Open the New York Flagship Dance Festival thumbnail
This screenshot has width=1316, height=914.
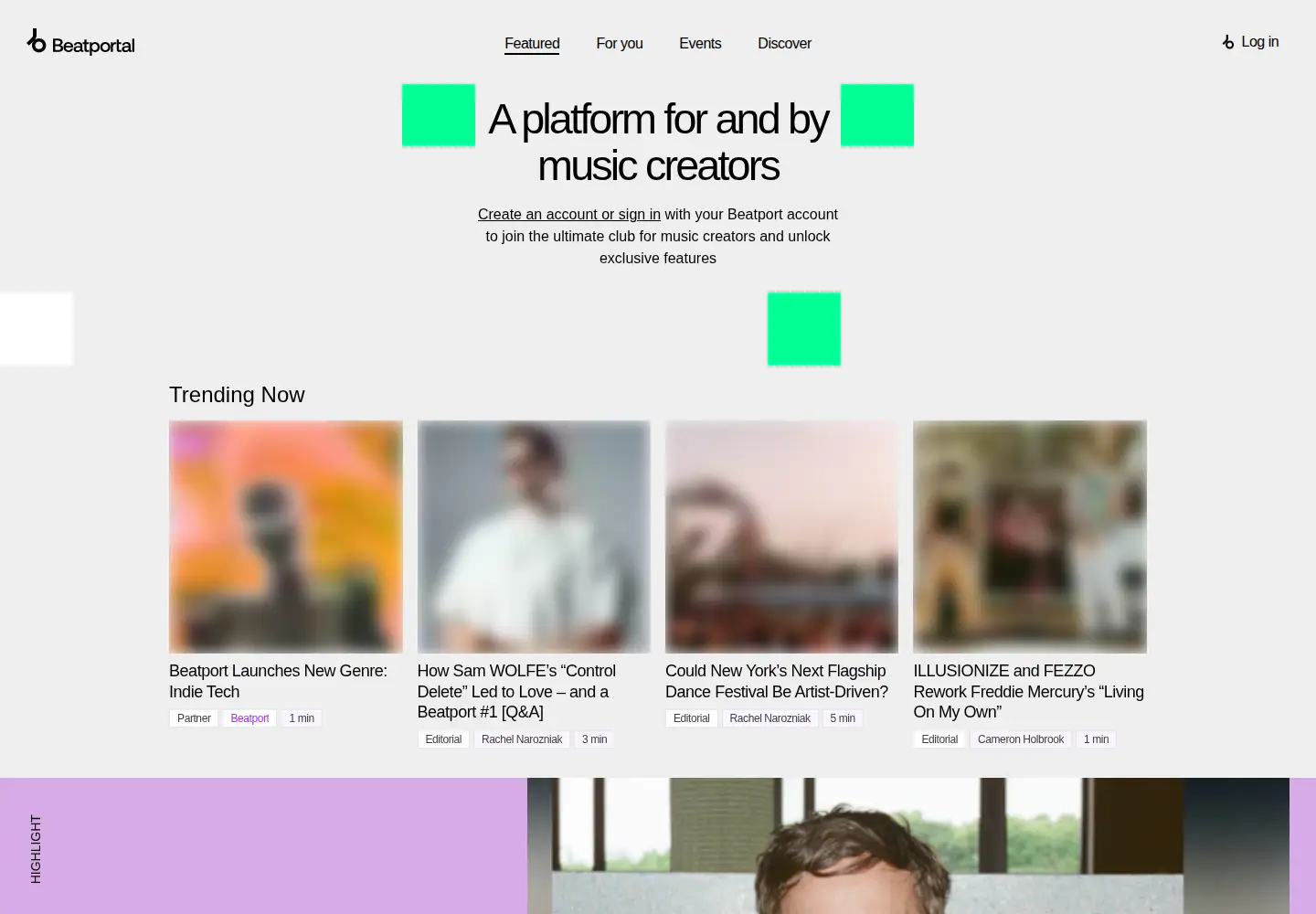click(781, 537)
